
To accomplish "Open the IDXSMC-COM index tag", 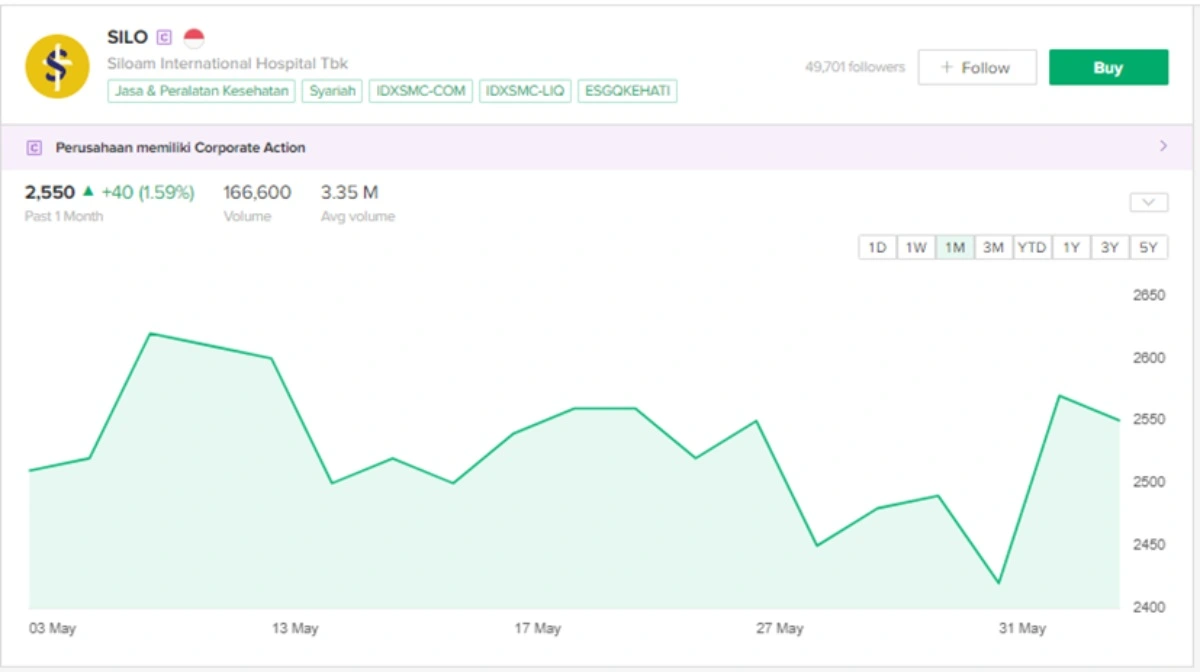I will [421, 91].
